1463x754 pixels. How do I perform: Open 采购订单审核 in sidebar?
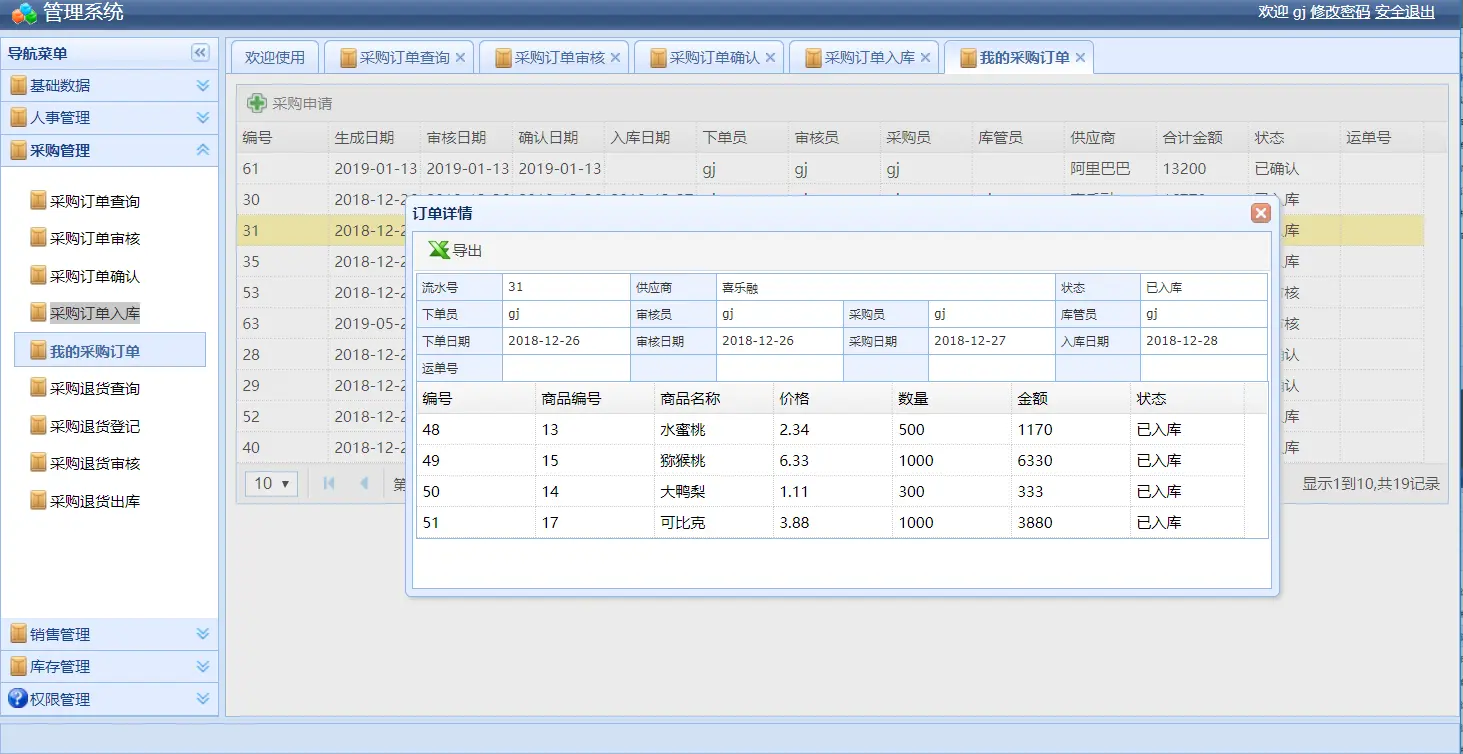(x=95, y=238)
